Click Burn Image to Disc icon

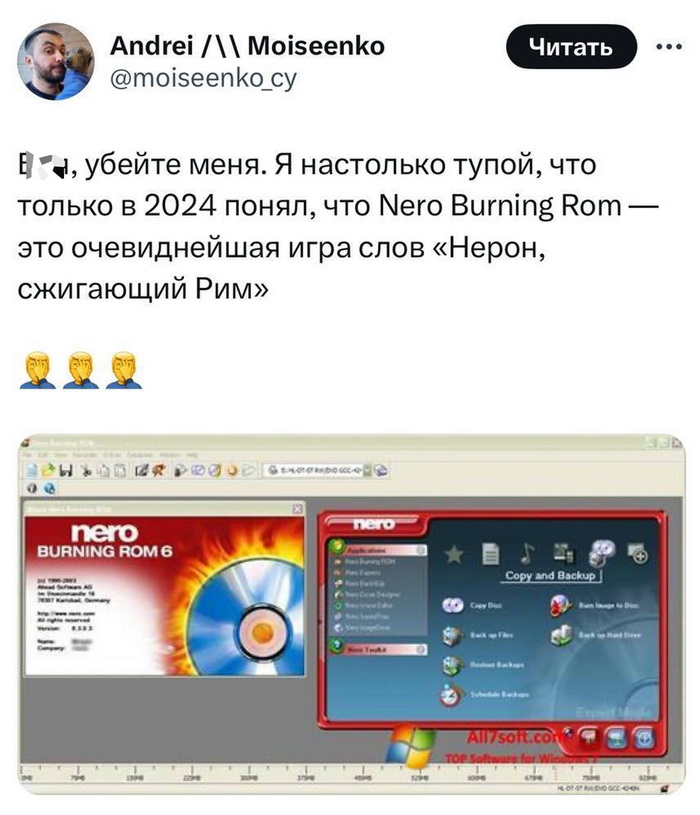tap(561, 606)
